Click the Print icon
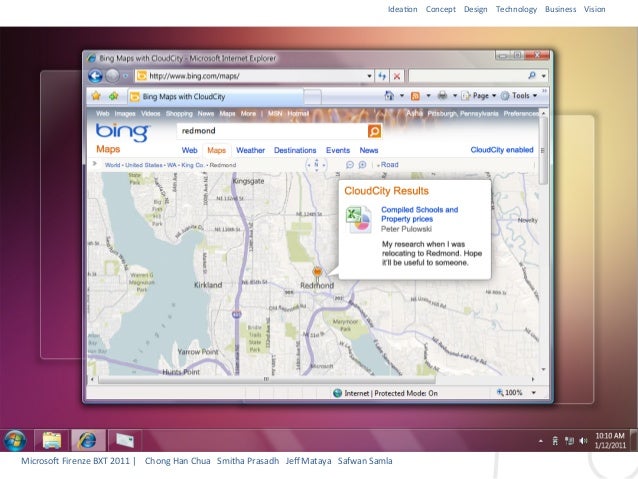Screen dimensions: 638x479 (x=442, y=96)
